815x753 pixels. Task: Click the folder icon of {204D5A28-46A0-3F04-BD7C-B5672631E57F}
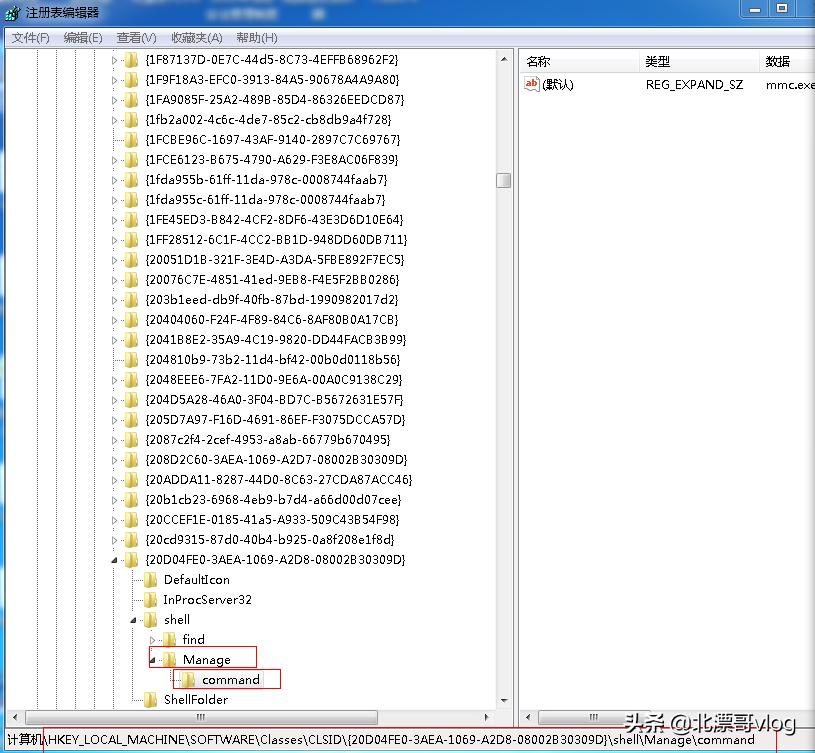(132, 400)
